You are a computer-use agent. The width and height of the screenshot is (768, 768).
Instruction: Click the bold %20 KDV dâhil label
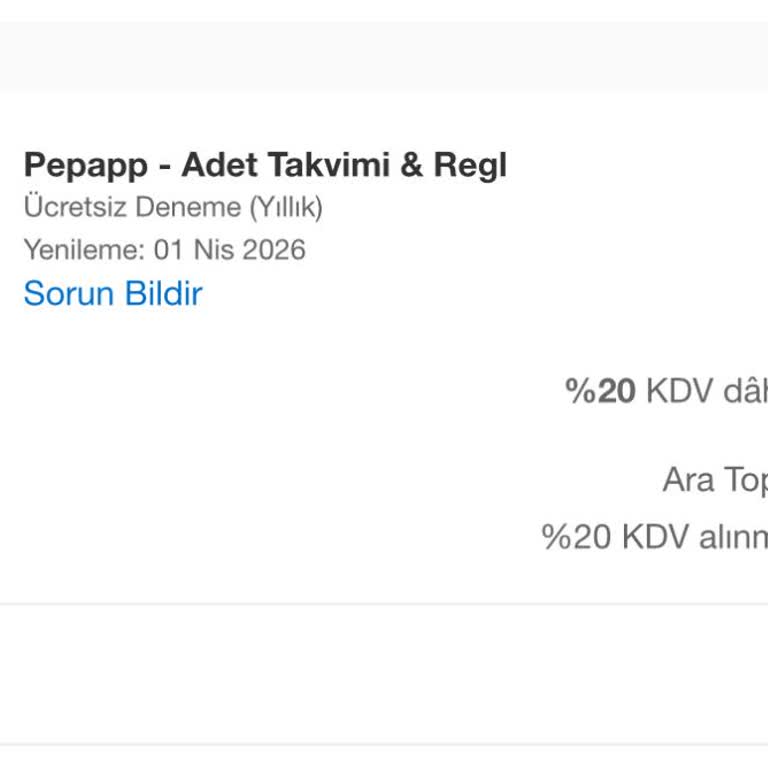[667, 391]
